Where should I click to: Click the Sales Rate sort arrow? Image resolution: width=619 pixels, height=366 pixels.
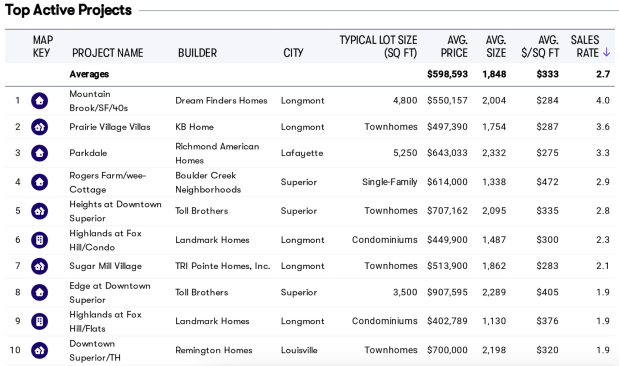(x=606, y=53)
